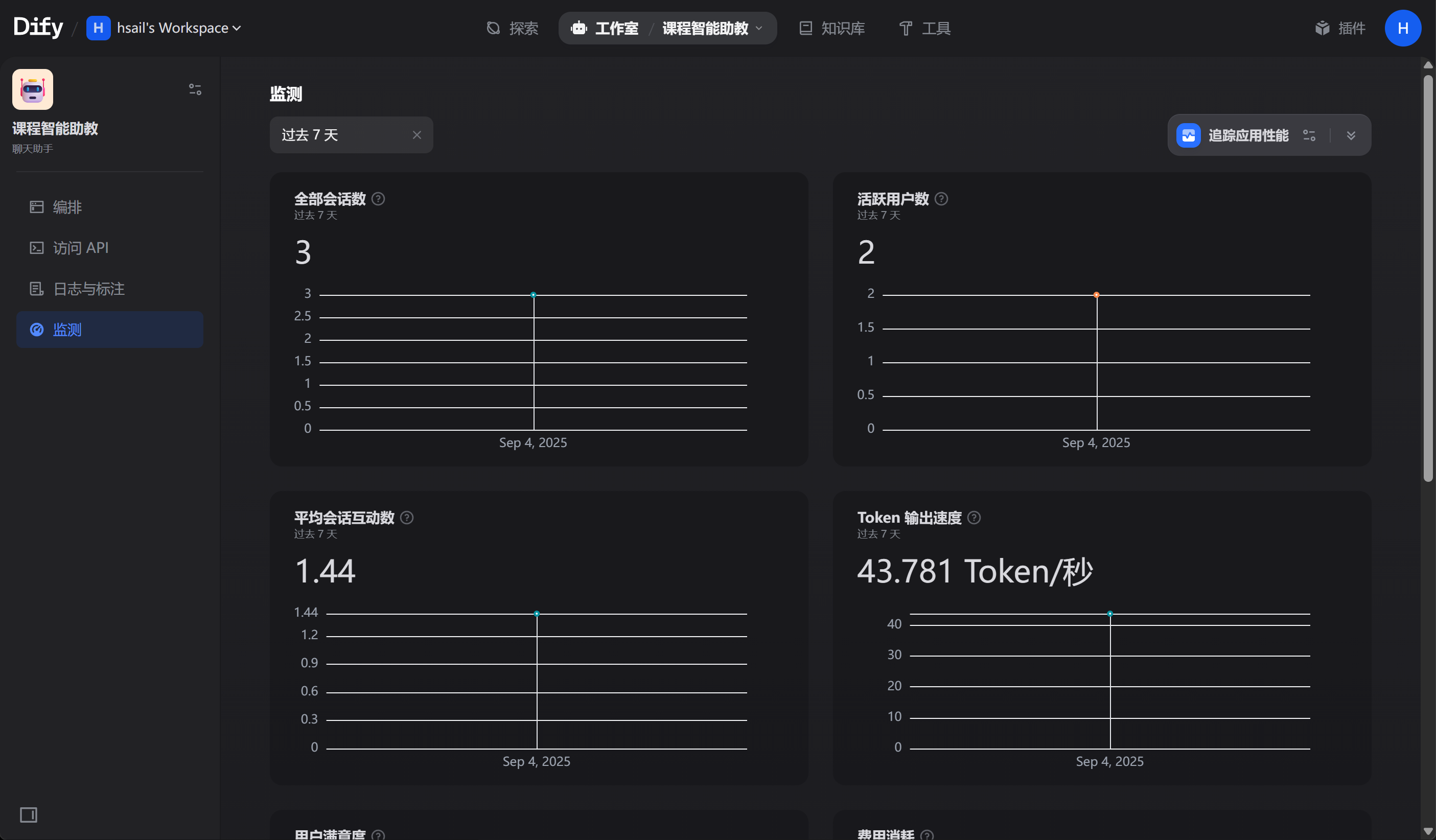
Task: Click the 课程智能助教 app name in sidebar
Action: [55, 128]
